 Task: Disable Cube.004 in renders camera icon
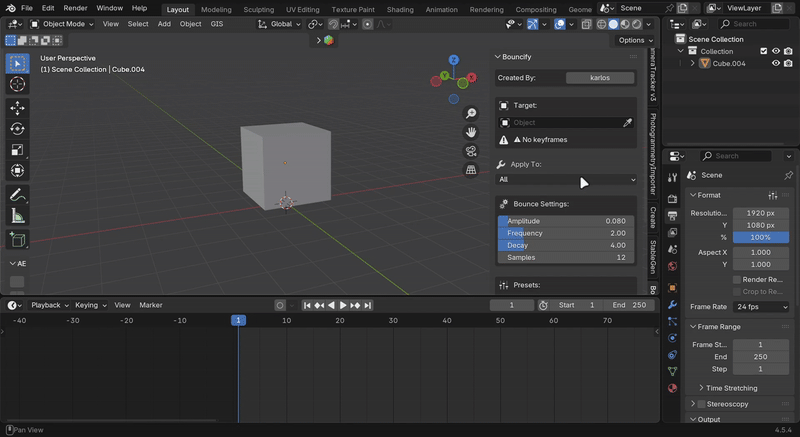(788, 63)
